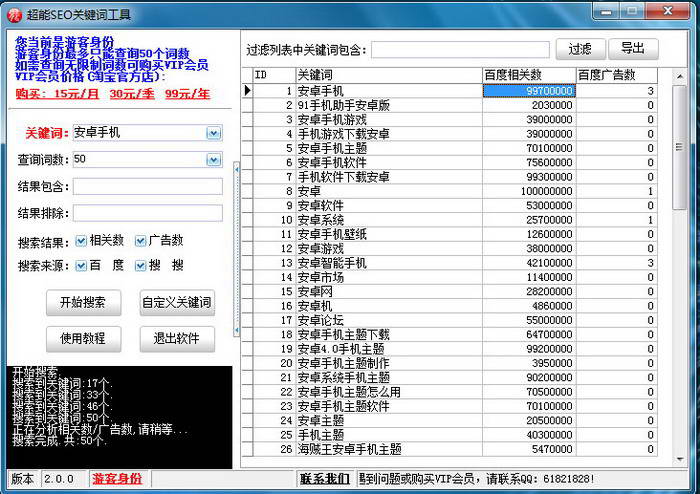Select the row 91手机助手安卓版
Screen dimensions: 700x494
pyautogui.click(x=450, y=105)
